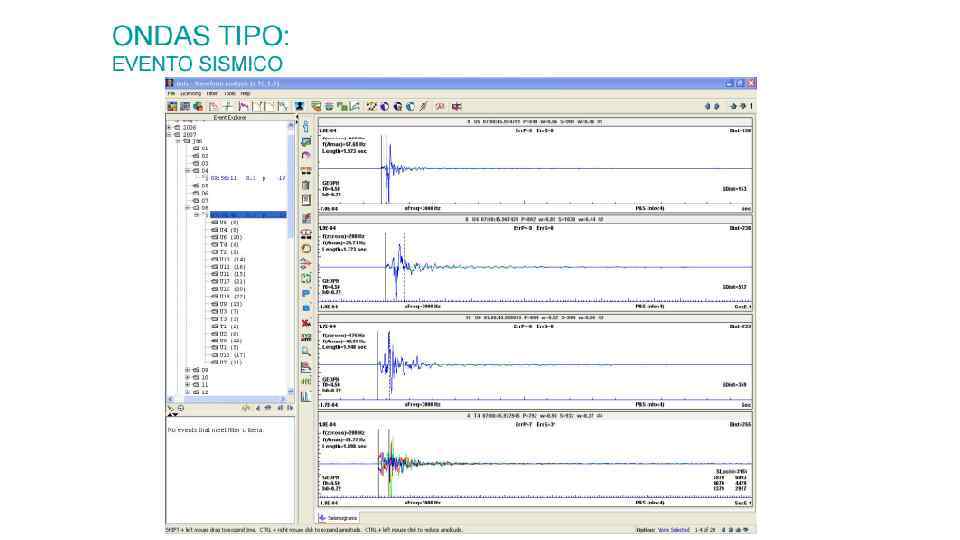
Task: Click the red X sidebar icon
Action: 306,323
